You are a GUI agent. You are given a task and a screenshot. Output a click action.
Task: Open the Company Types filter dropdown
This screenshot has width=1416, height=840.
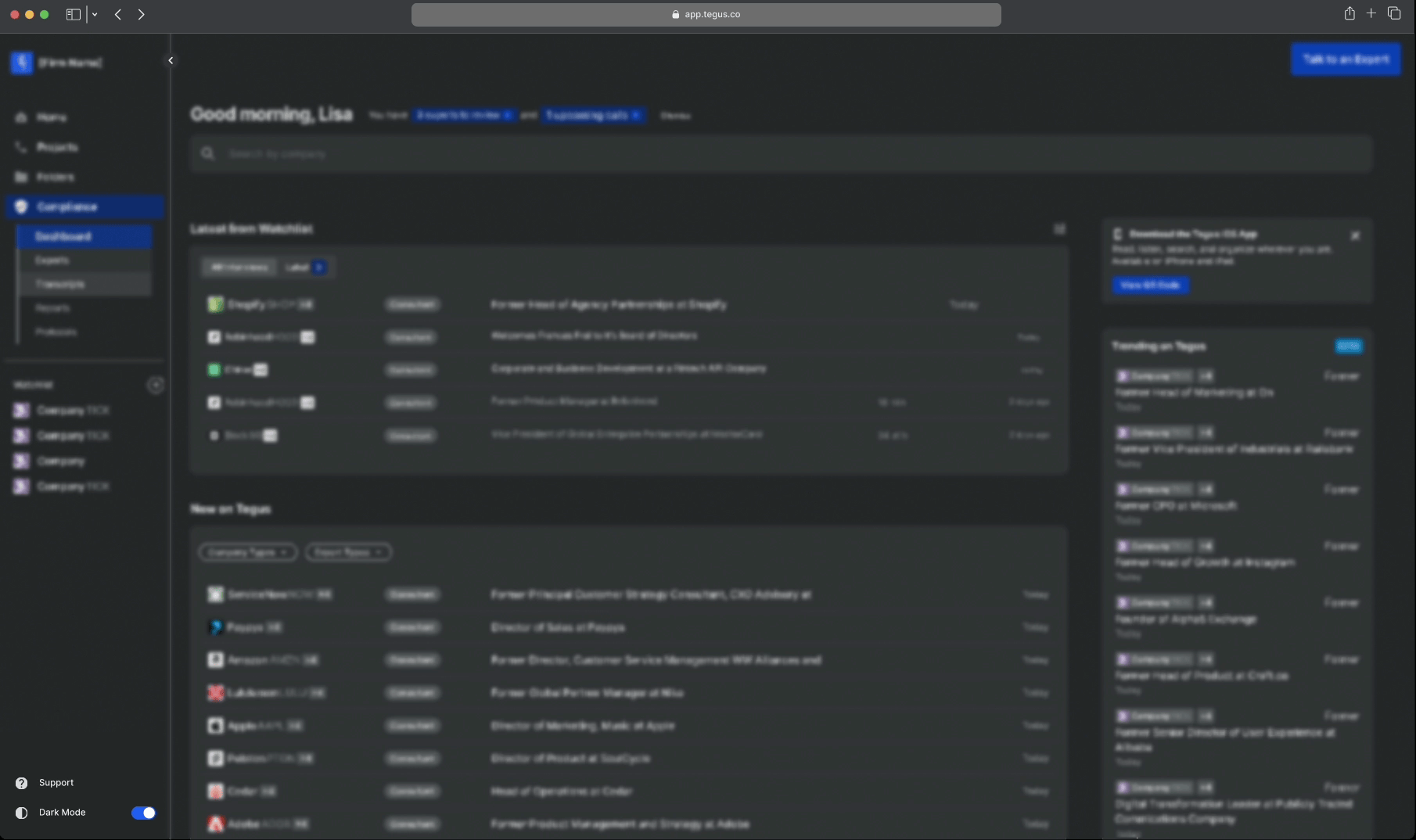[247, 552]
